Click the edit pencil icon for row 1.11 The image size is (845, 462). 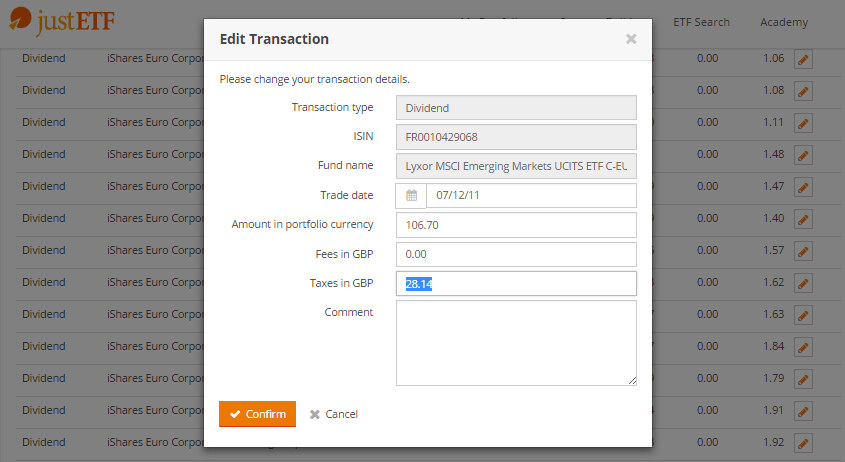click(x=803, y=123)
